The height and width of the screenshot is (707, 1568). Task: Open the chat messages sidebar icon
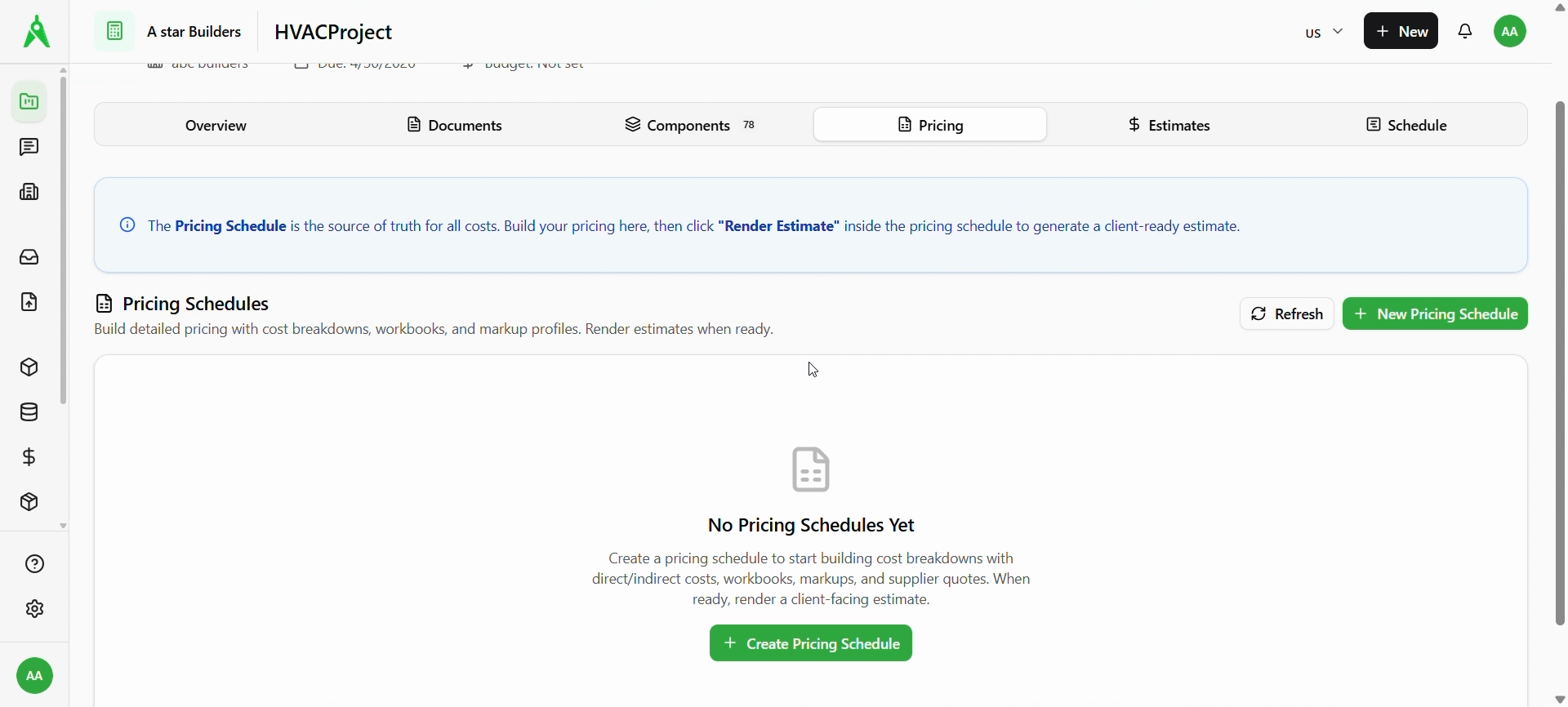(x=29, y=148)
